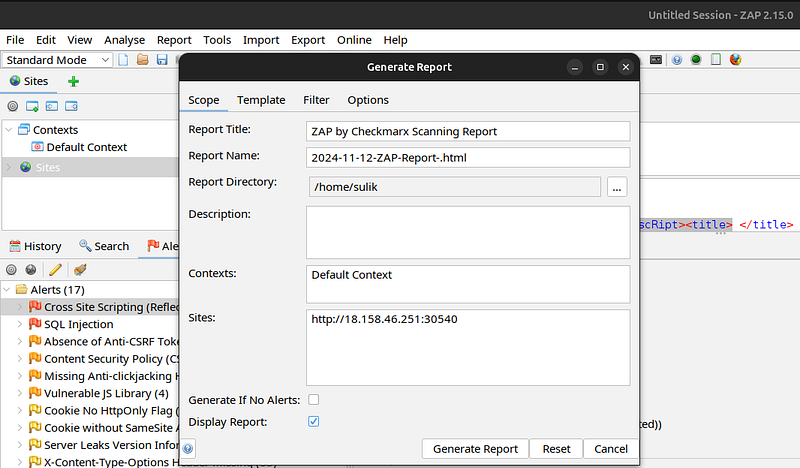Click the New Session toolbar icon

(x=123, y=60)
